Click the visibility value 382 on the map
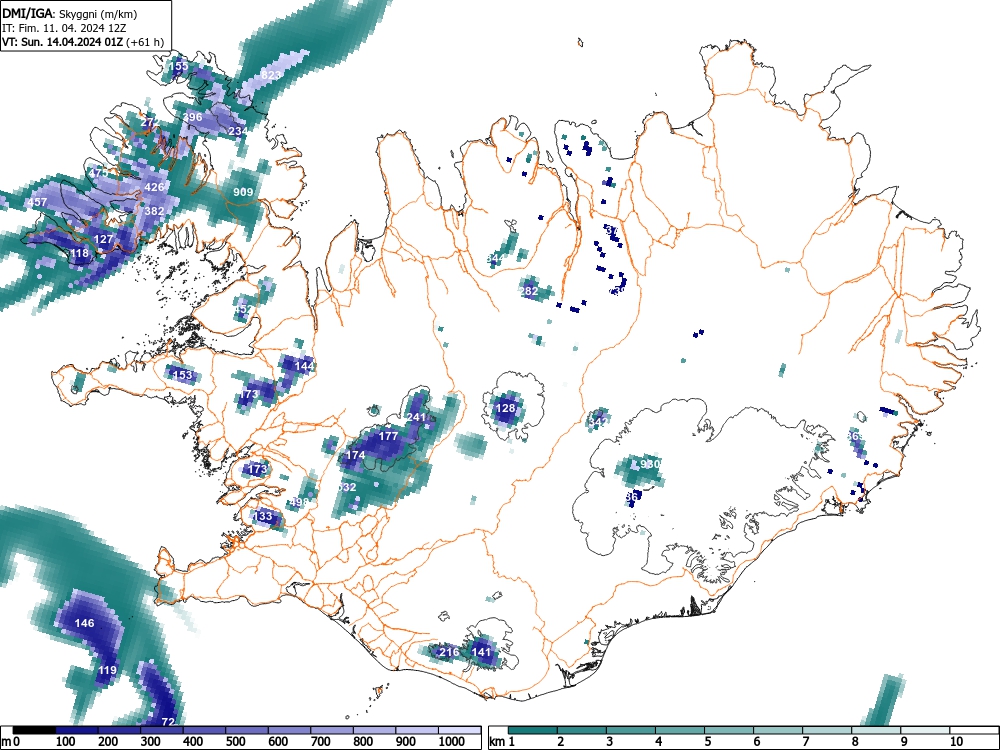Image resolution: width=1000 pixels, height=750 pixels. (x=155, y=211)
